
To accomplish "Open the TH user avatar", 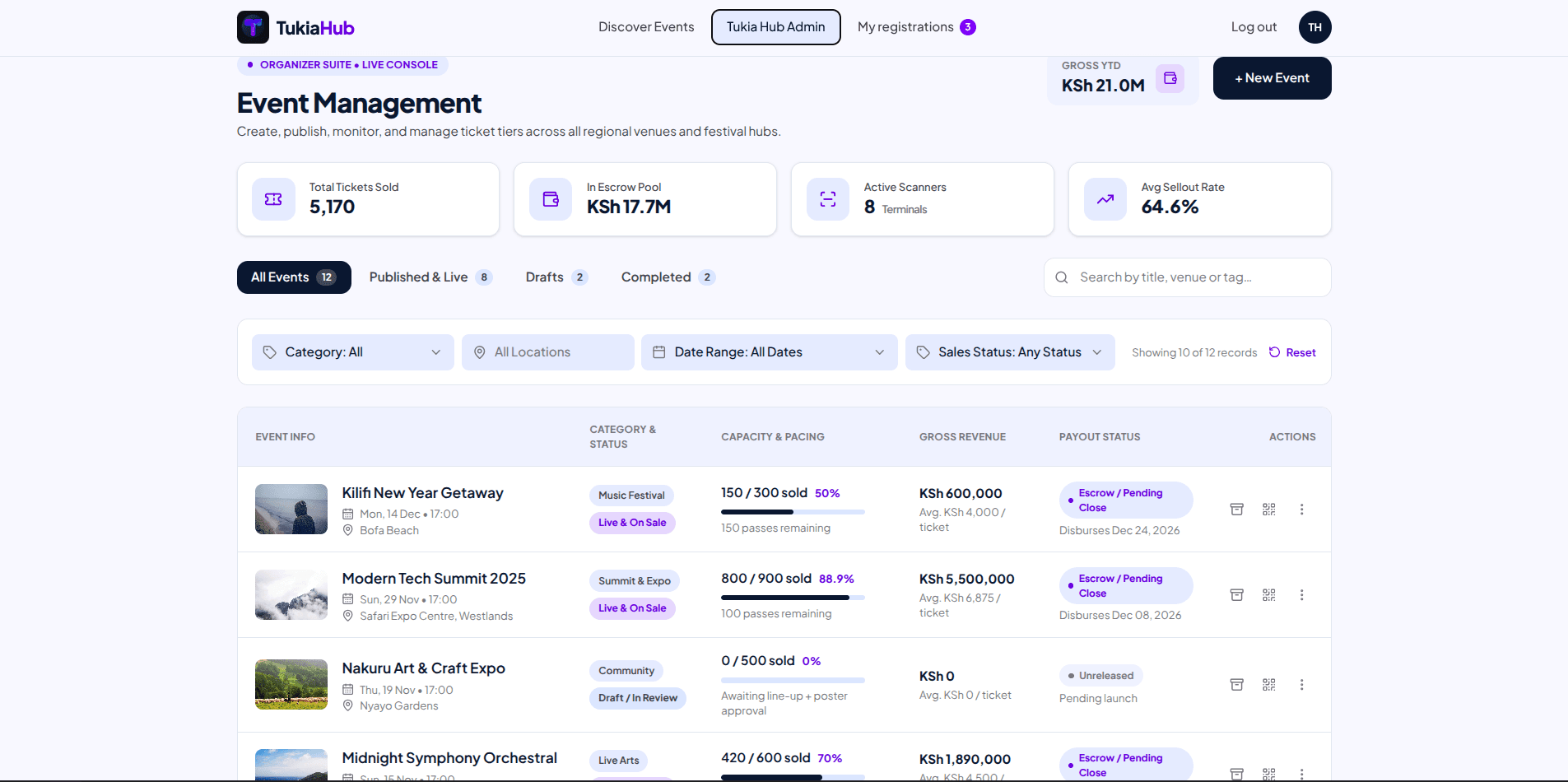I will coord(1314,27).
